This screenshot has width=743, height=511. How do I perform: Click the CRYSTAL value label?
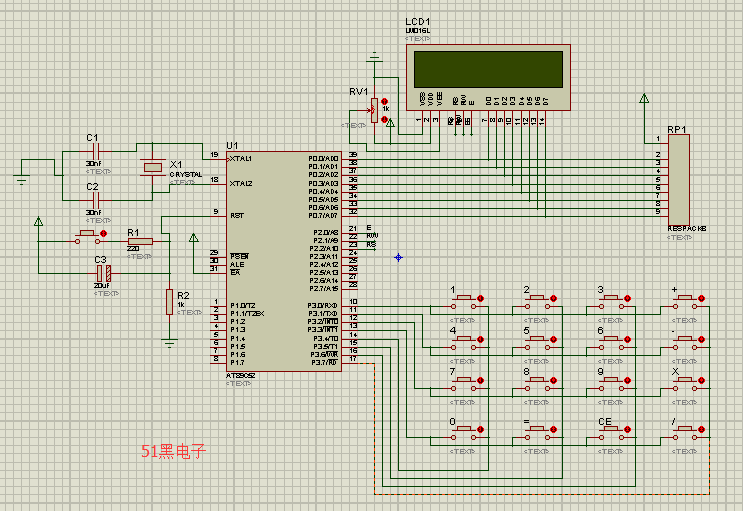tap(186, 174)
